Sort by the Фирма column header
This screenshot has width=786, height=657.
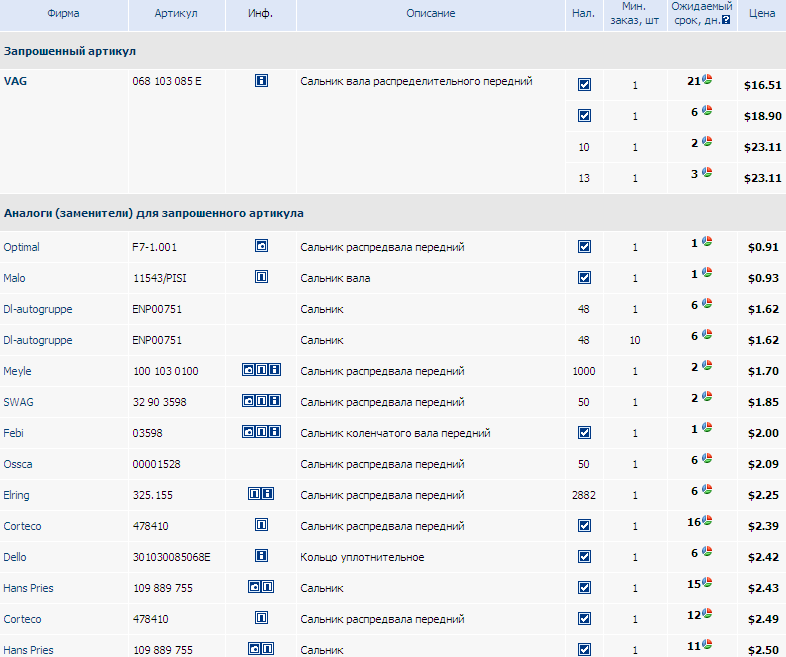pos(63,14)
